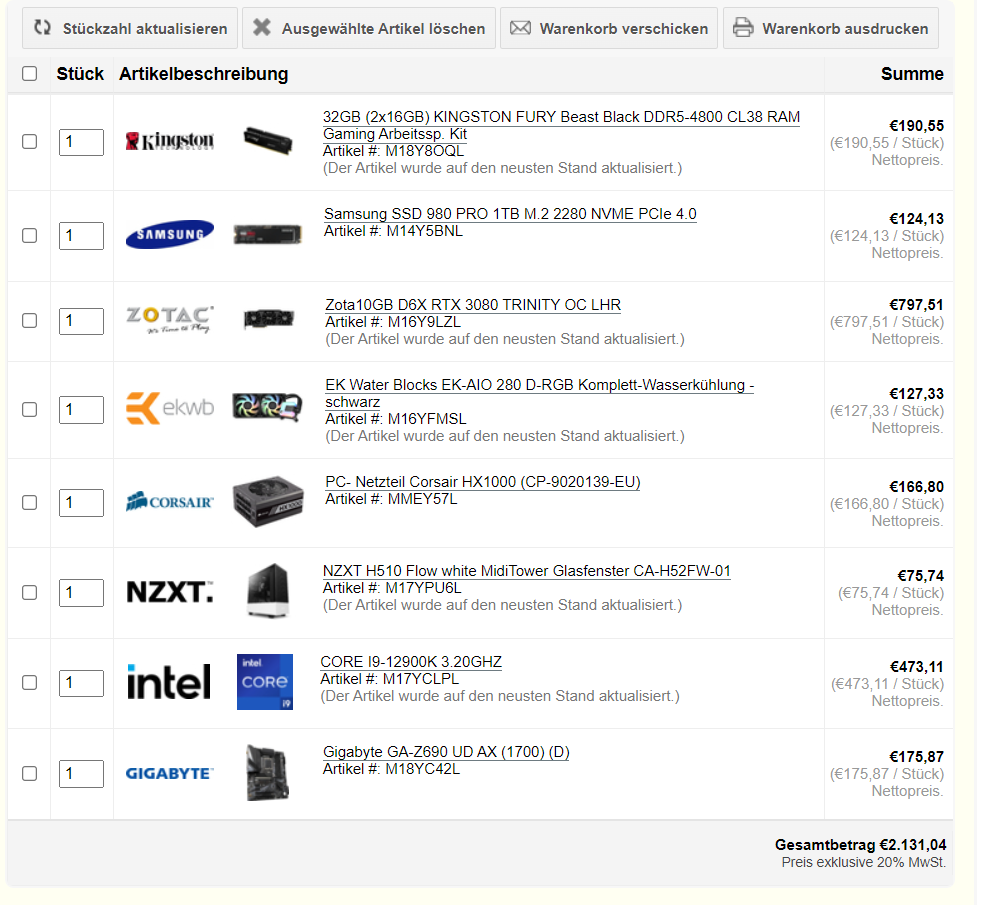Screen dimensions: 993x905
Task: Tick the EK Water Blocks row checkbox
Action: [29, 409]
